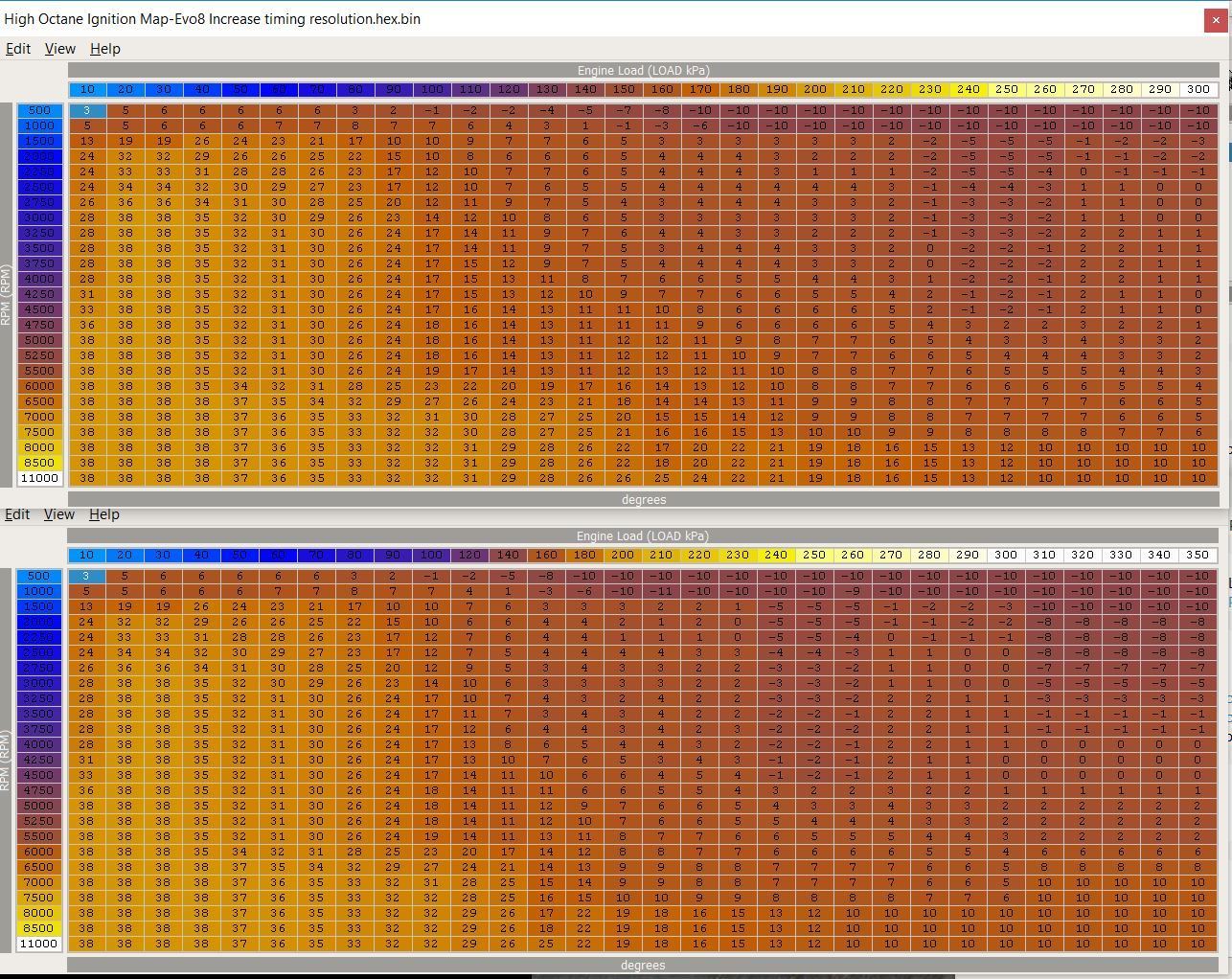Select the 11000 RPM row header in upper table
Screen dimensions: 1232x979
[39, 478]
